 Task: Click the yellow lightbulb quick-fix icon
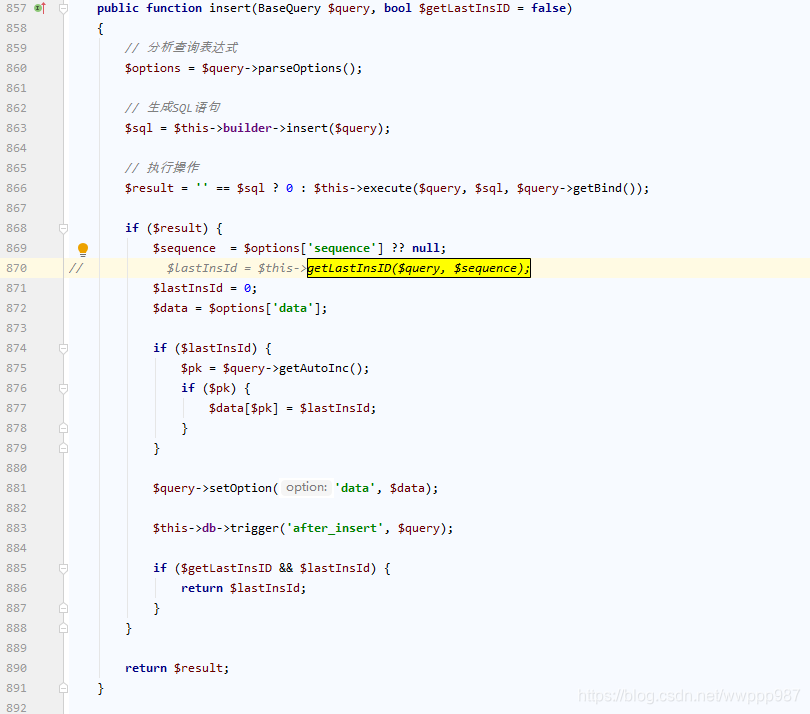coord(83,250)
